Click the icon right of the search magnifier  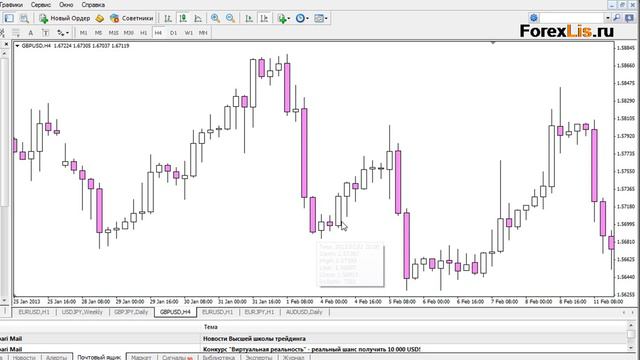click(629, 18)
